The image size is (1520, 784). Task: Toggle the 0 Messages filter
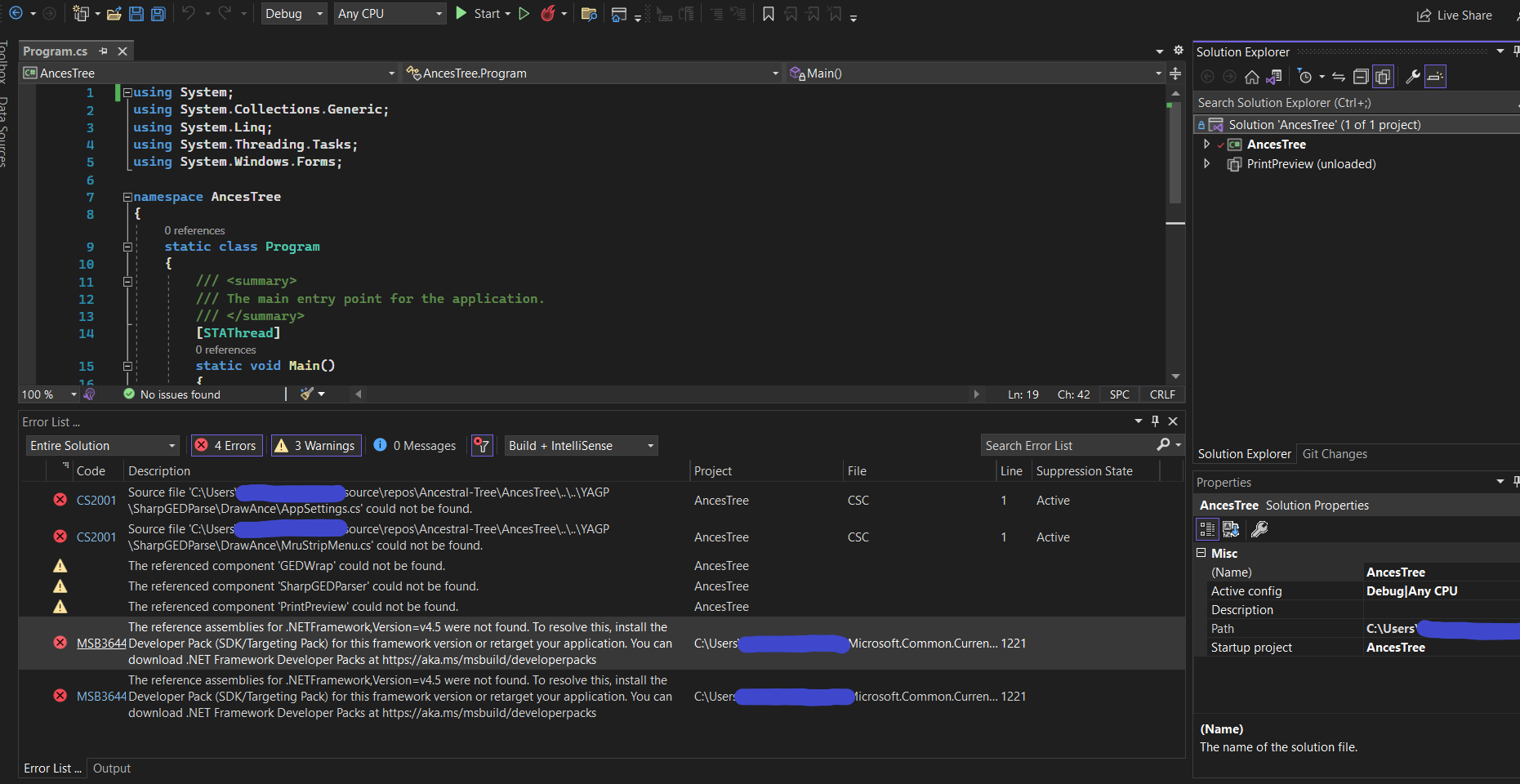[x=415, y=445]
